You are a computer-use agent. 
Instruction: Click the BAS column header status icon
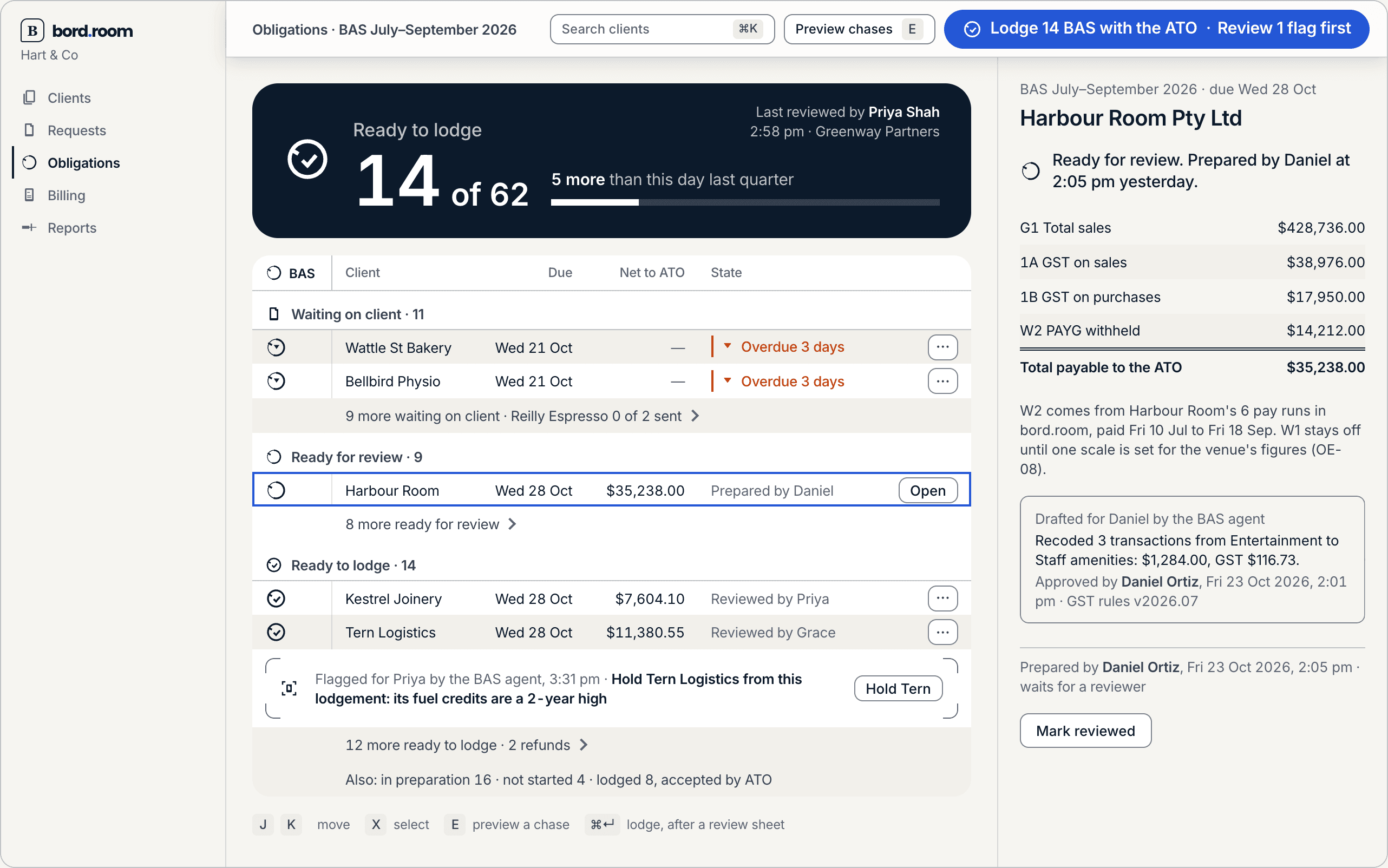click(274, 273)
